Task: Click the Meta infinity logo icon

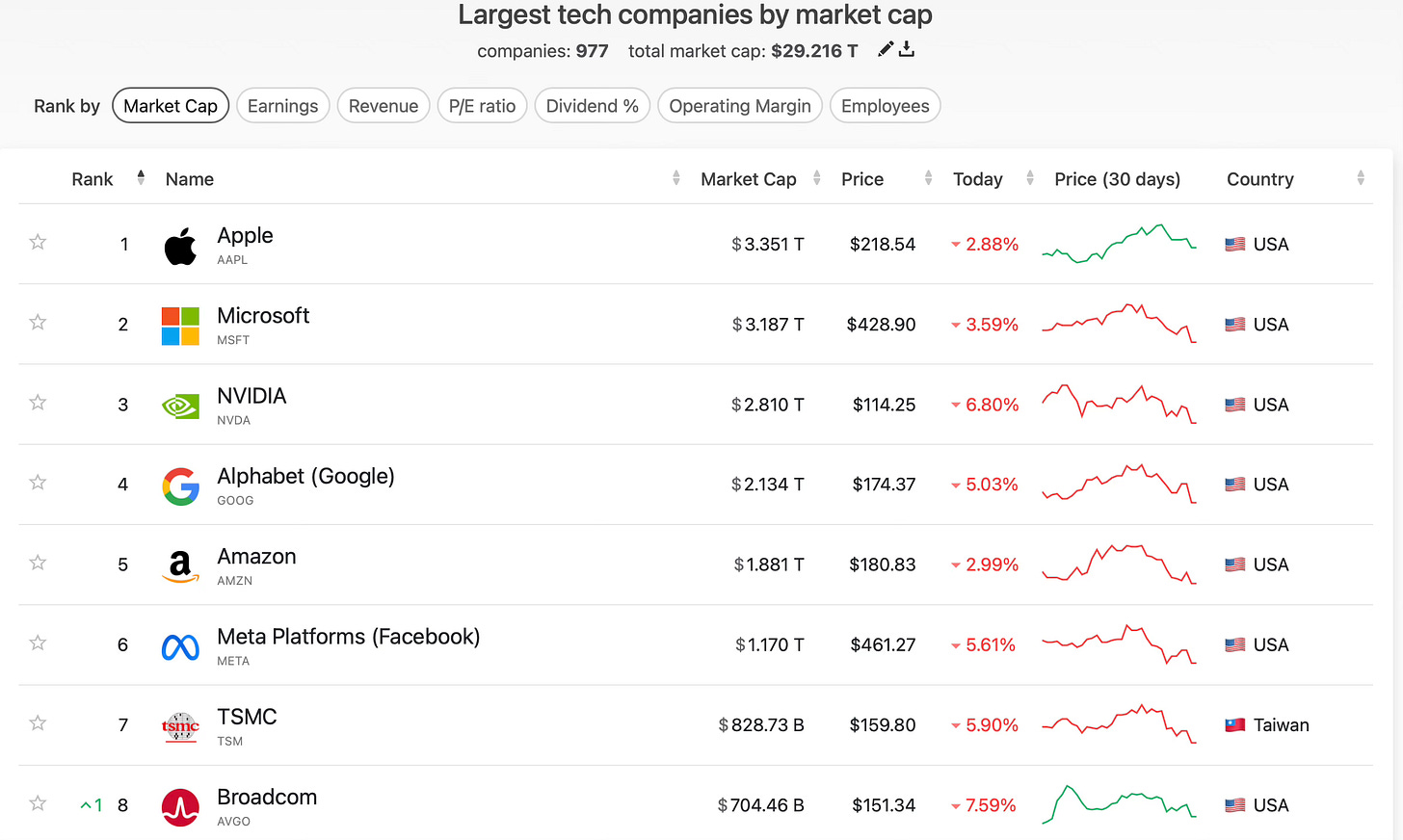Action: (x=180, y=647)
